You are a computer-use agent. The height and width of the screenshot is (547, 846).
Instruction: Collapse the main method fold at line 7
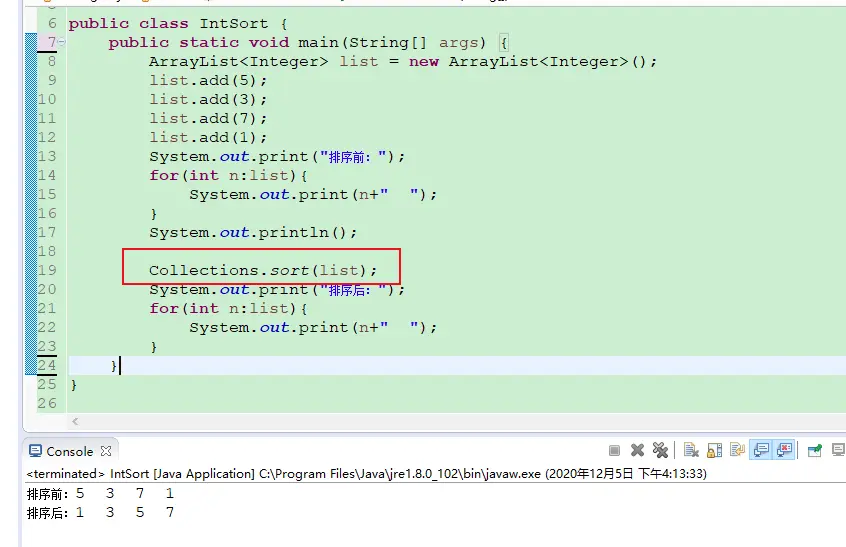coord(62,43)
